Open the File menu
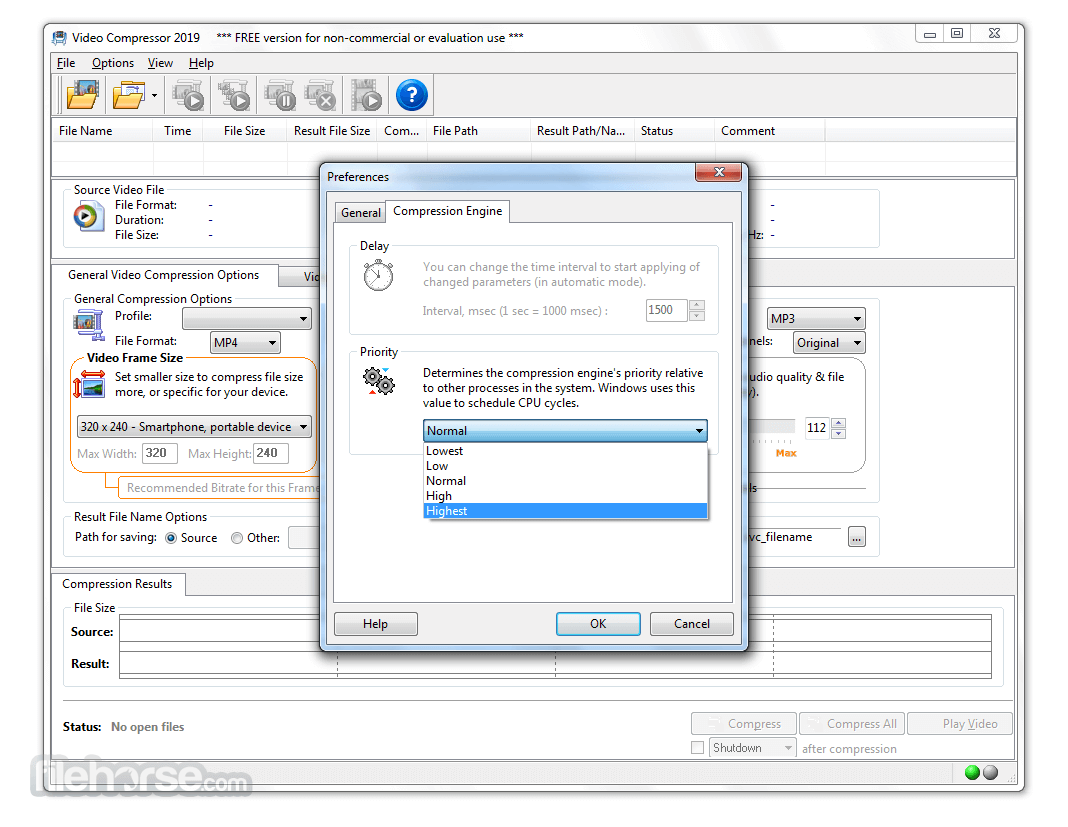The width and height of the screenshot is (1068, 827). click(66, 63)
